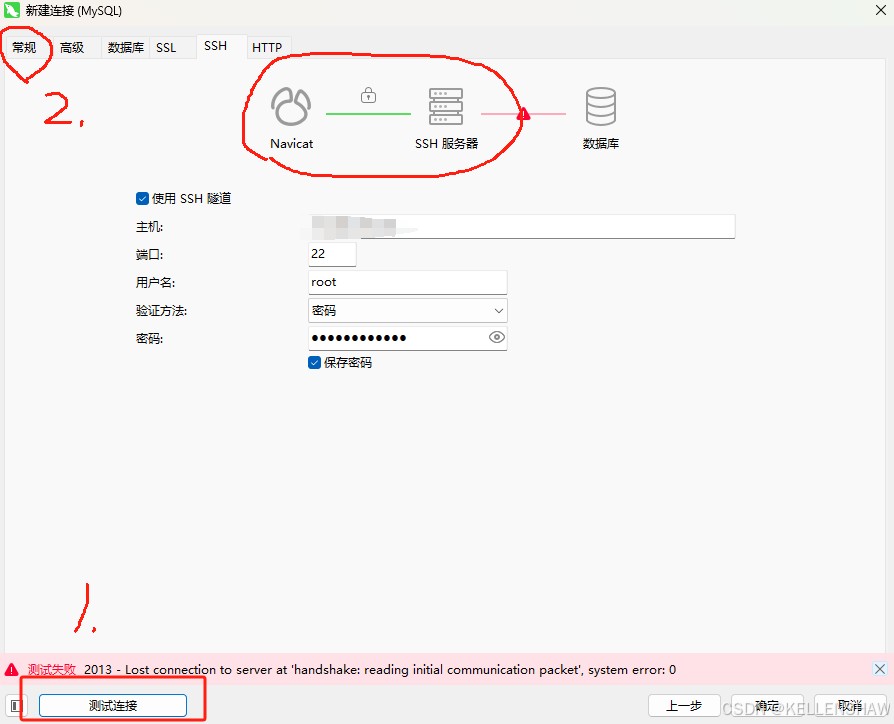Click the 验证方法 label
894x724 pixels.
pyautogui.click(x=161, y=311)
